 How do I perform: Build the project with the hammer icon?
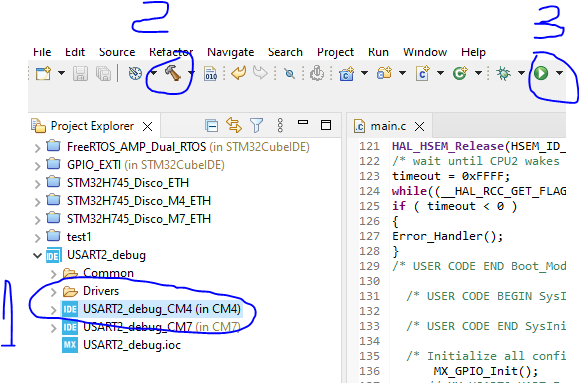point(172,73)
